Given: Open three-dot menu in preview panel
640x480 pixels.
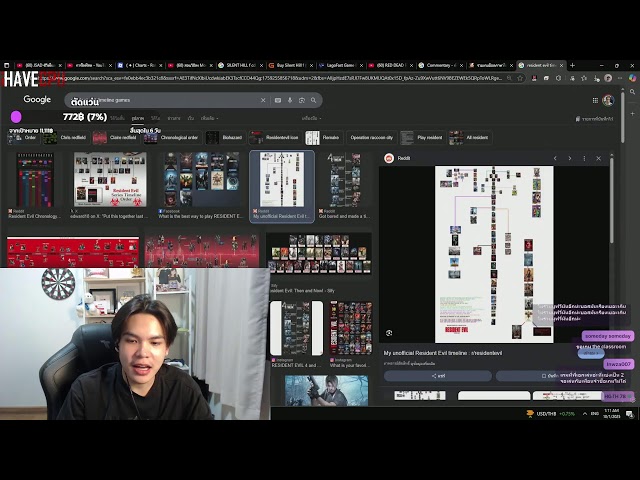Looking at the screenshot, I should point(584,158).
